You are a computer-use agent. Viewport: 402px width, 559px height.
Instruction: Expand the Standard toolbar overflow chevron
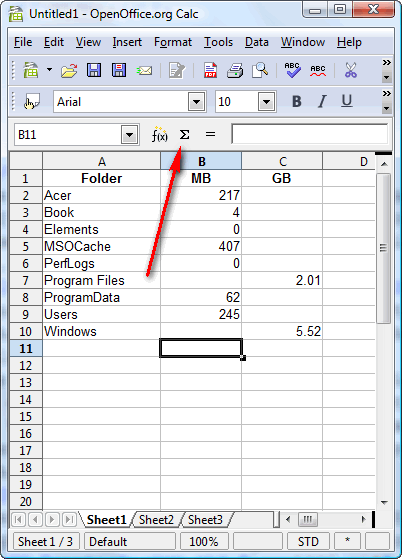(x=387, y=63)
